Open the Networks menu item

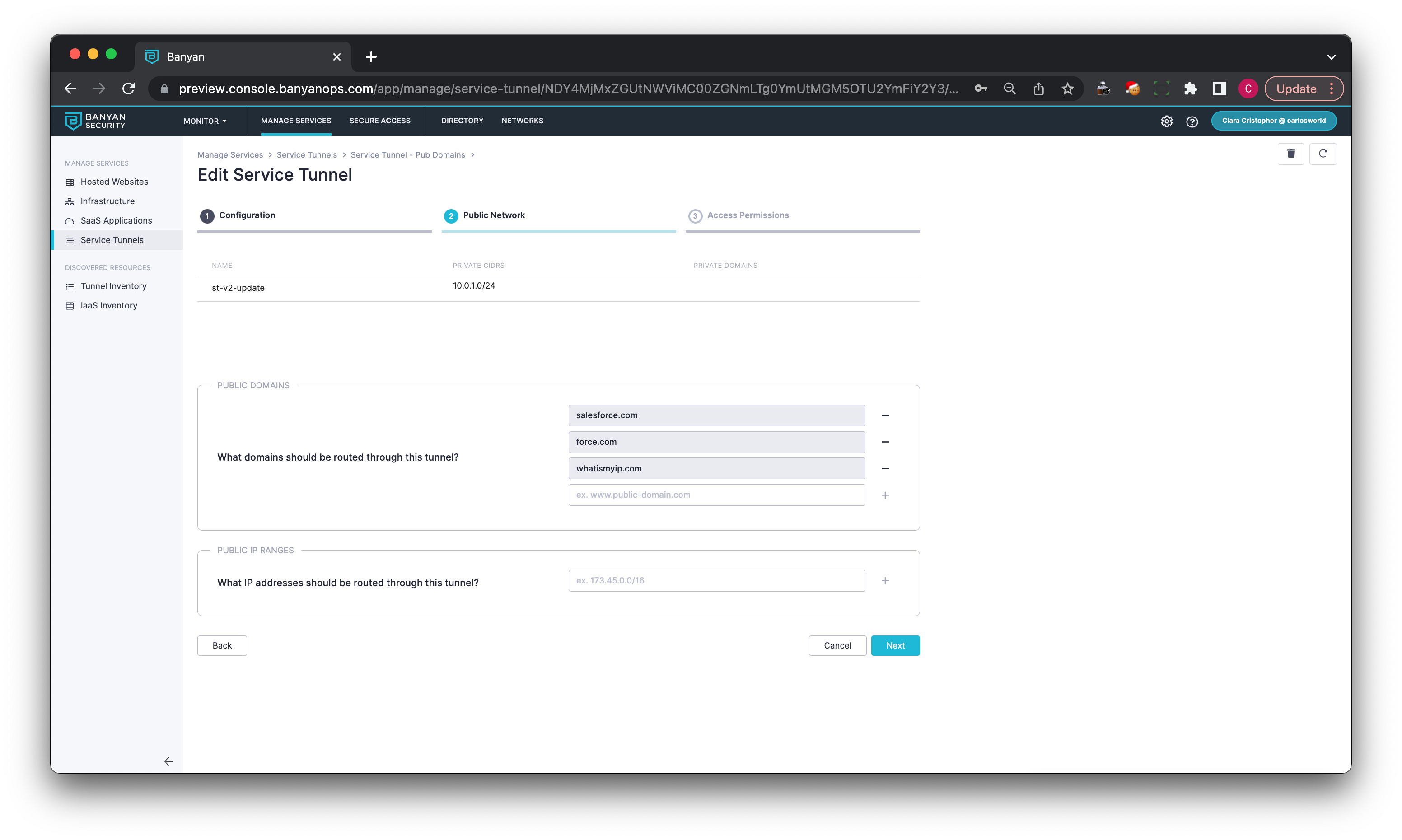tap(522, 121)
